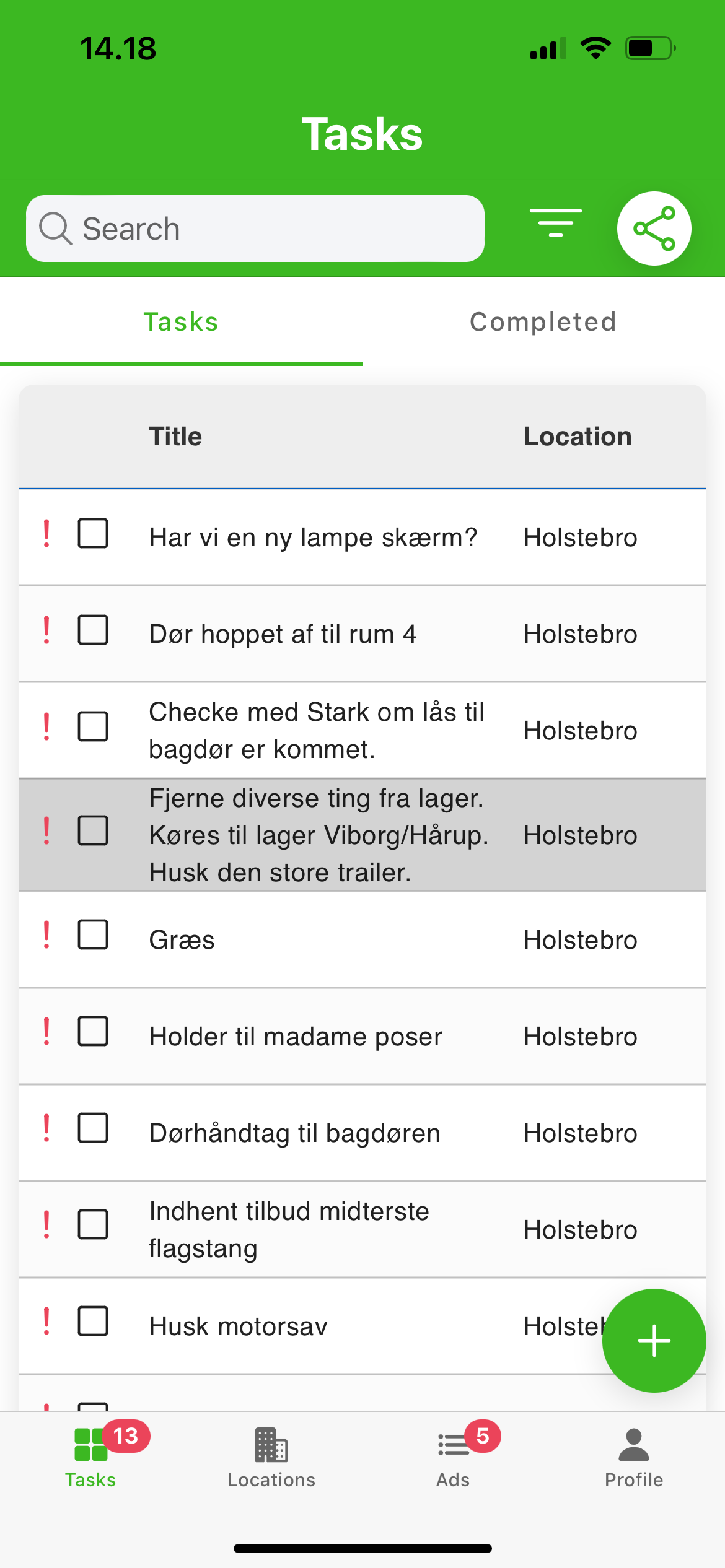Check the 'Har vi en ny lampe skærm?' task
The width and height of the screenshot is (725, 1568).
tap(93, 533)
